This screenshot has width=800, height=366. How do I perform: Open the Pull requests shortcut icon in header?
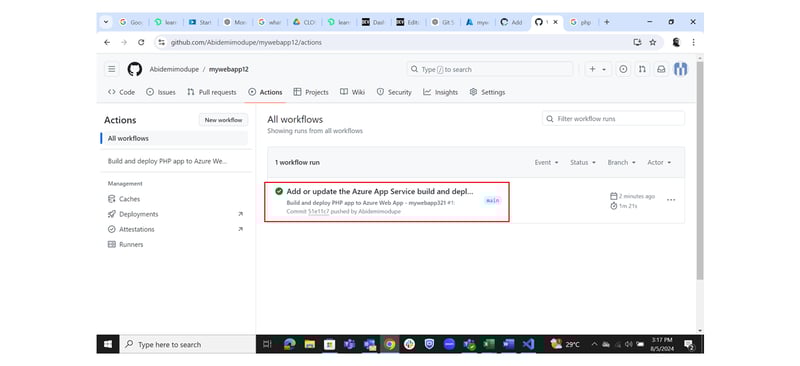(642, 69)
